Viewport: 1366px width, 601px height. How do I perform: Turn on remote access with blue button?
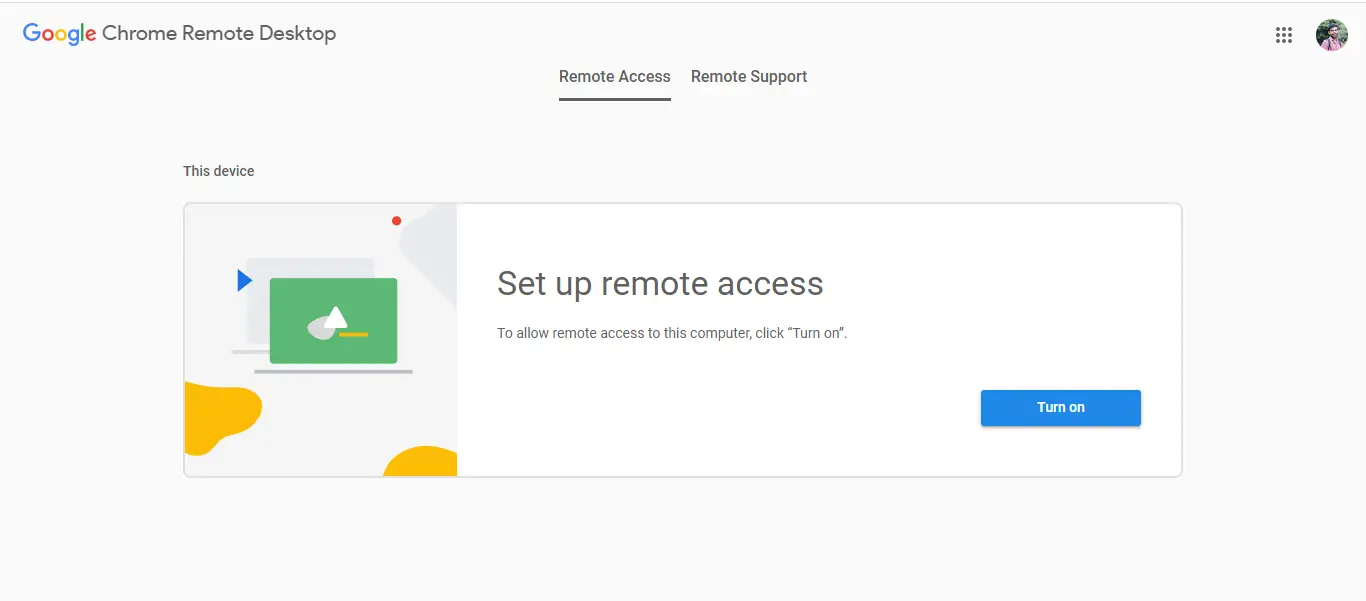point(1061,408)
